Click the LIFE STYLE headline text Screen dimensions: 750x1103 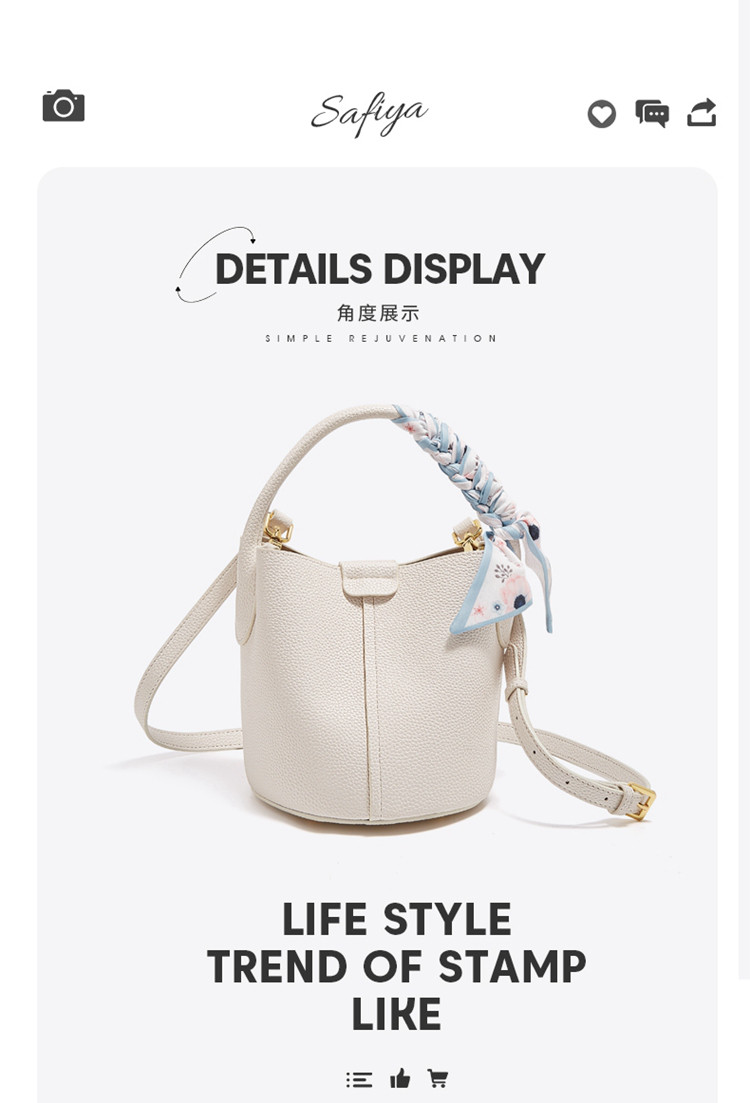click(396, 919)
